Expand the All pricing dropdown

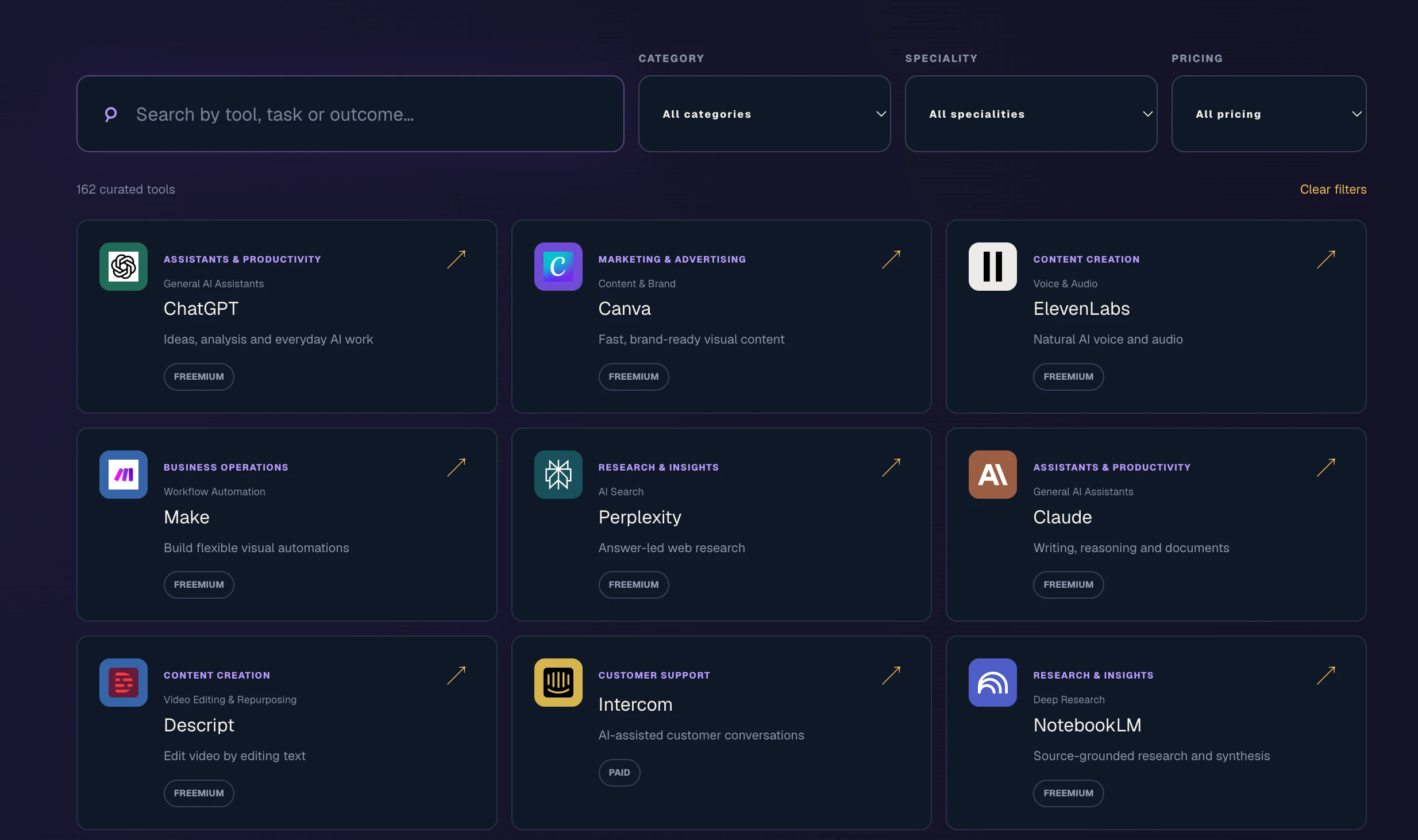(x=1269, y=114)
